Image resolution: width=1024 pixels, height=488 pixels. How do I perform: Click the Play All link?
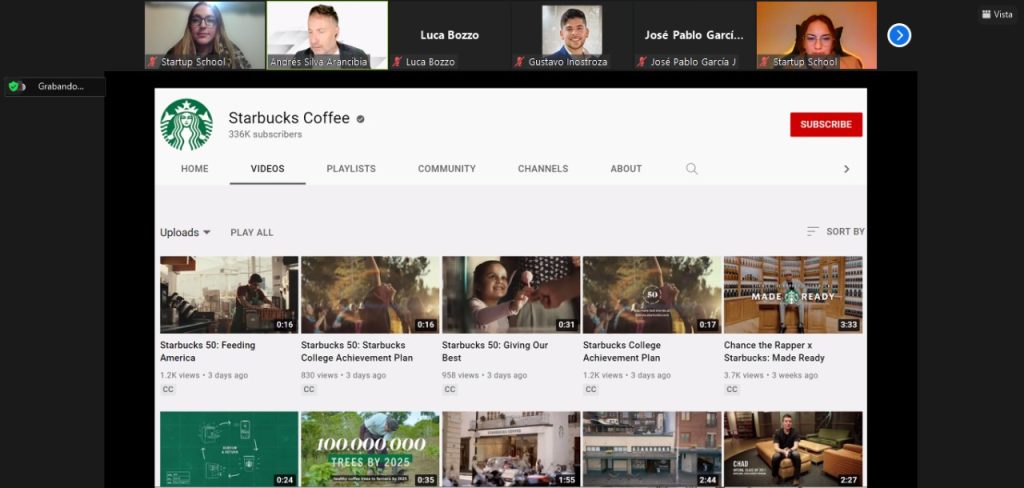point(251,232)
